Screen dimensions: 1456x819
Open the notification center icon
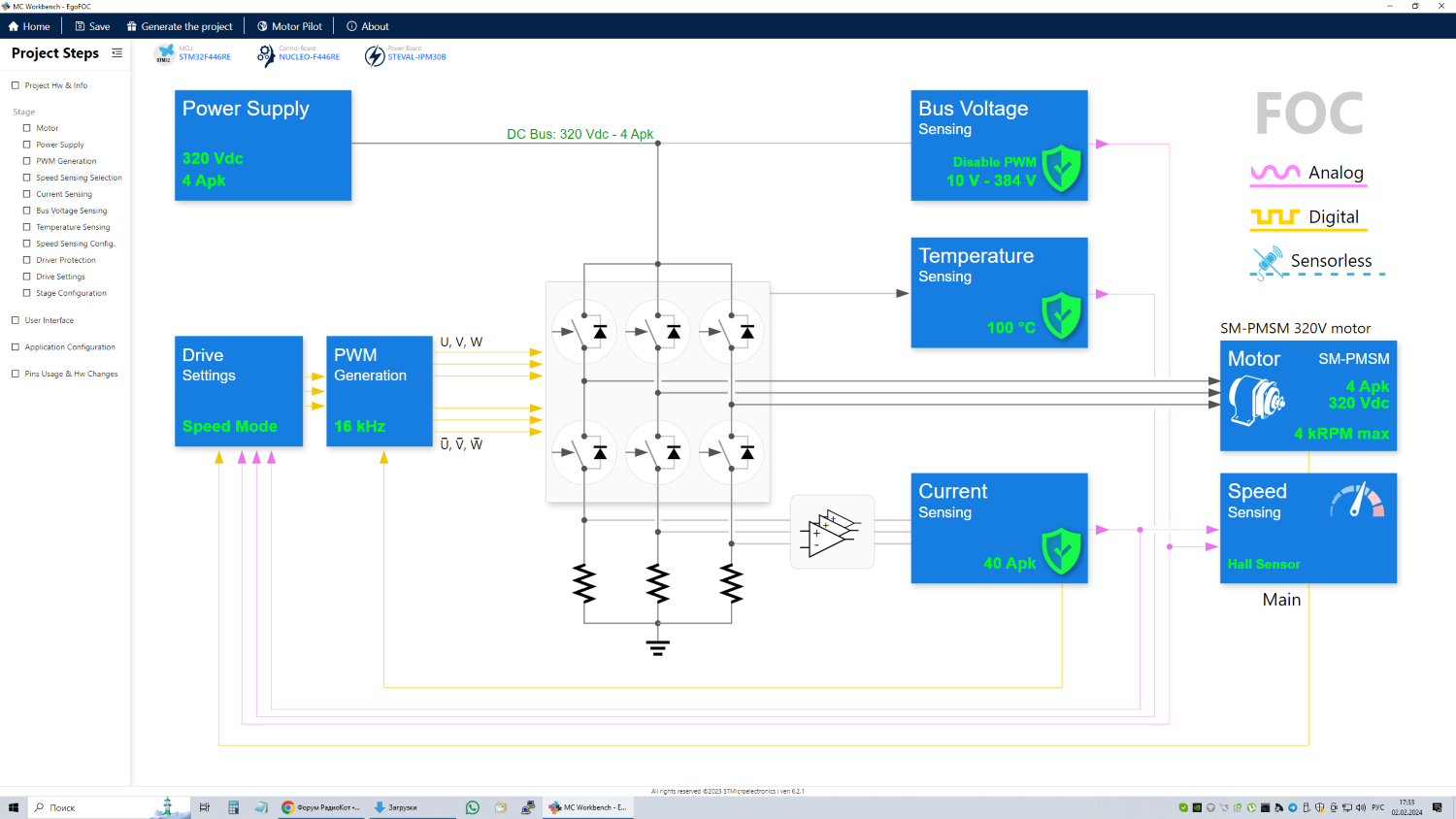tap(1438, 807)
